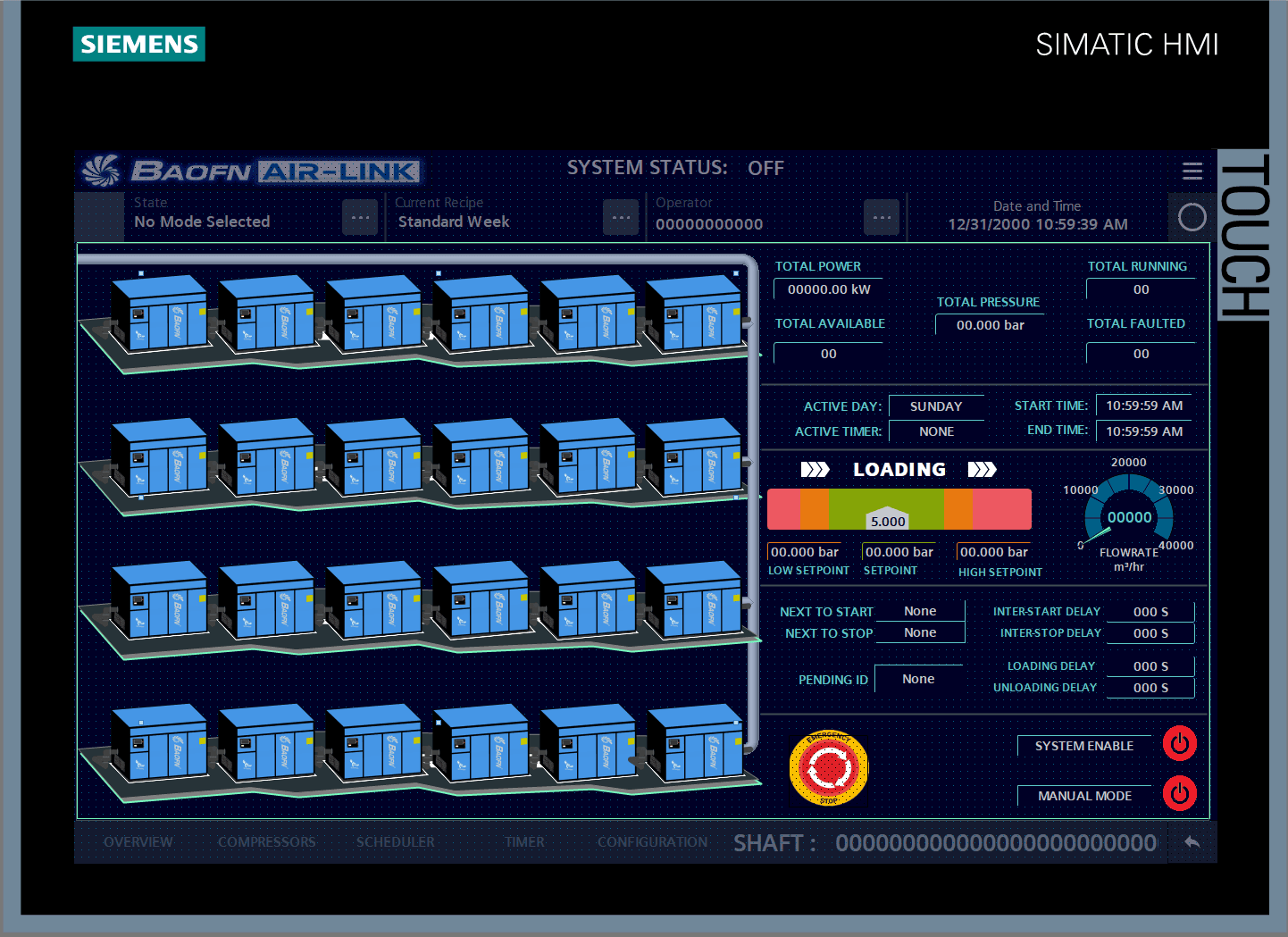Click the Active Timer NONE field
The height and width of the screenshot is (937, 1288).
point(936,431)
